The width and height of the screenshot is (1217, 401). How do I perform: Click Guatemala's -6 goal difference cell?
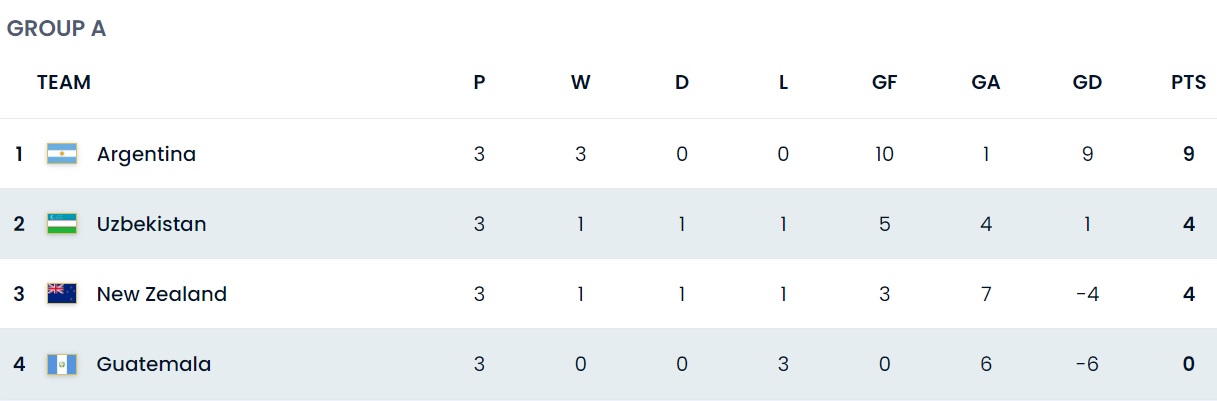tap(1087, 364)
